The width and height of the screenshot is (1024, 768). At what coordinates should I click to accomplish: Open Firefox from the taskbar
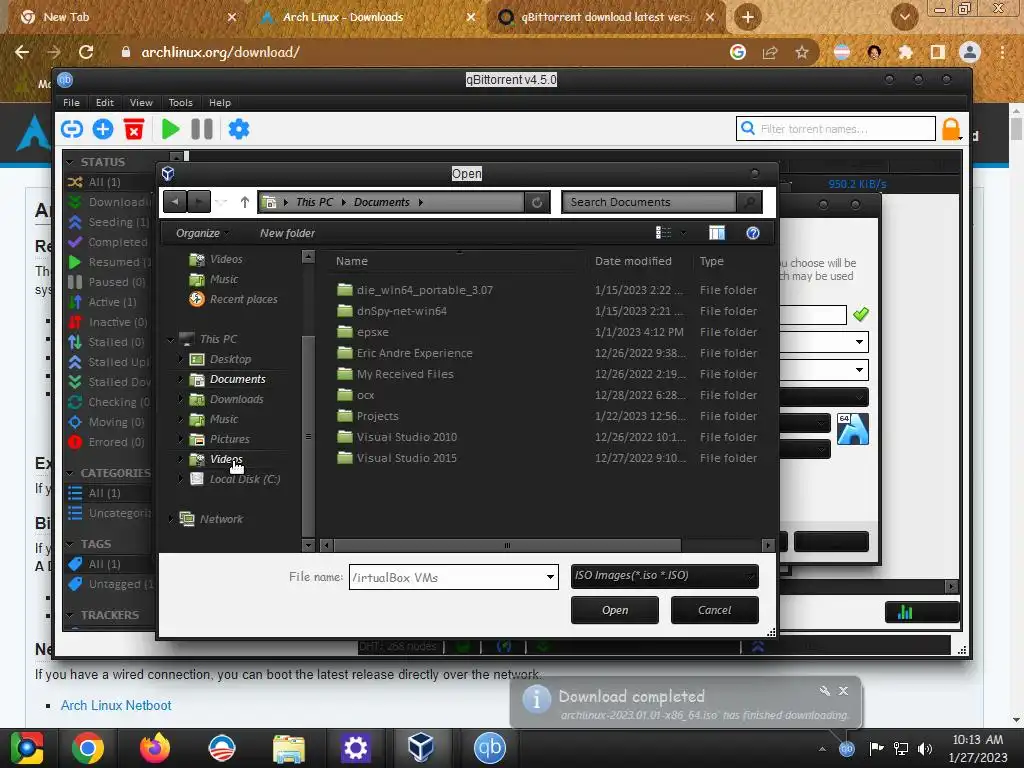tap(155, 747)
